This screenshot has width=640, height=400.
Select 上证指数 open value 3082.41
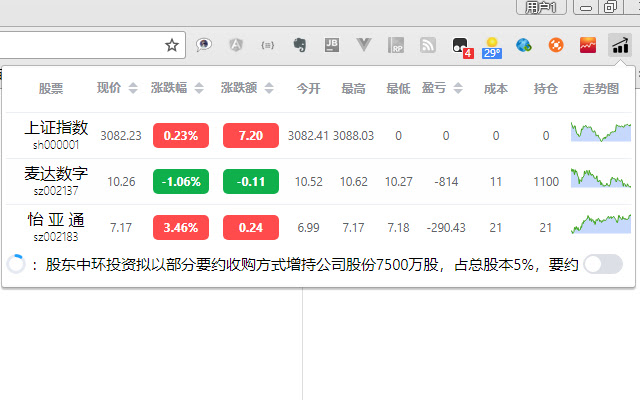308,136
